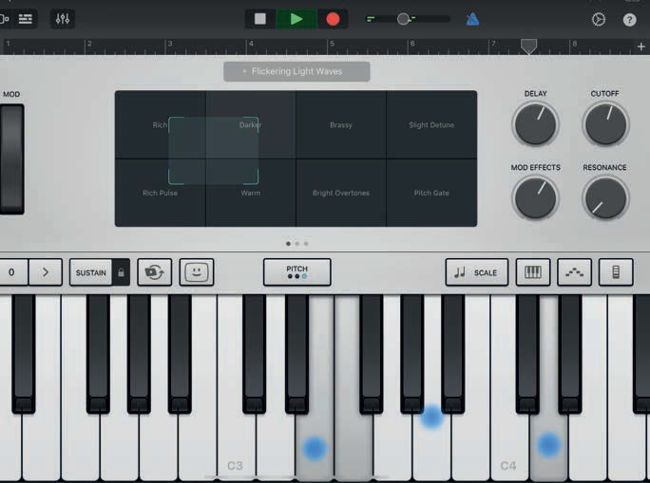Select the Warm pad cell

[251, 193]
